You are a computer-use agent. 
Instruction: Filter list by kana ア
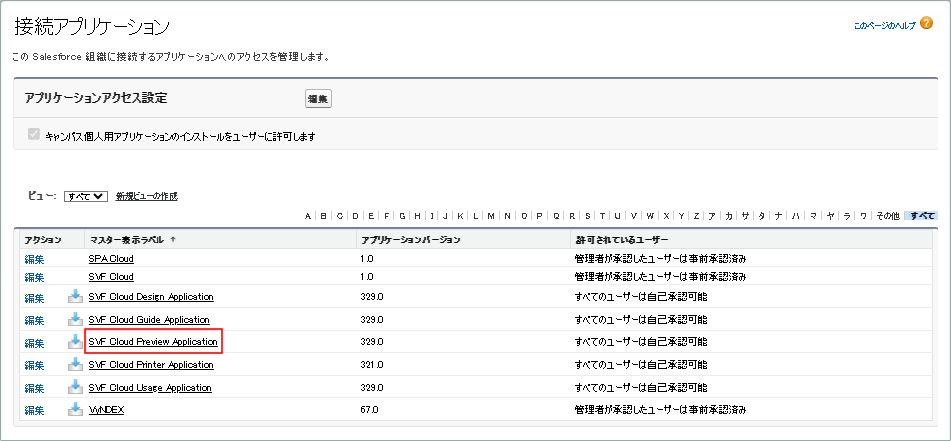pyautogui.click(x=712, y=216)
